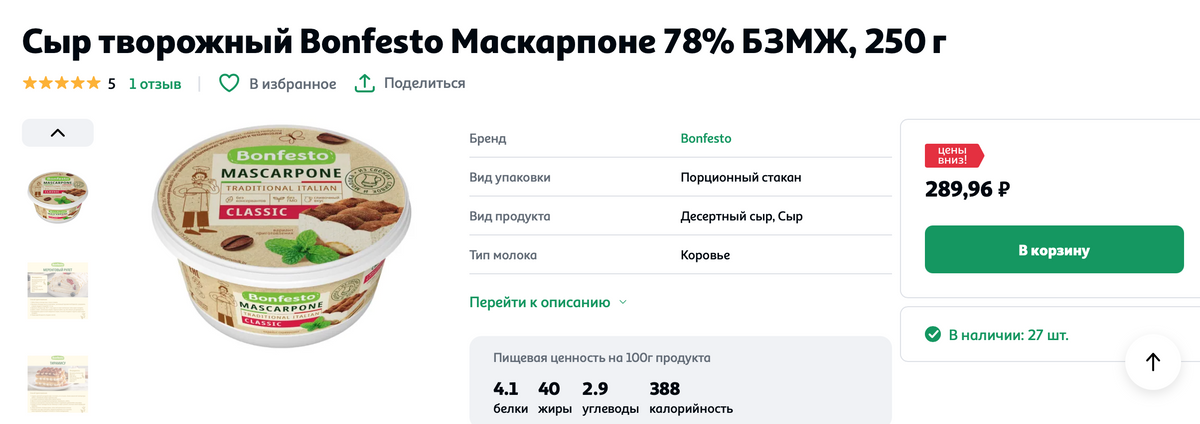1200x424 pixels.
Task: Click the share upload icon
Action: pyautogui.click(x=365, y=83)
